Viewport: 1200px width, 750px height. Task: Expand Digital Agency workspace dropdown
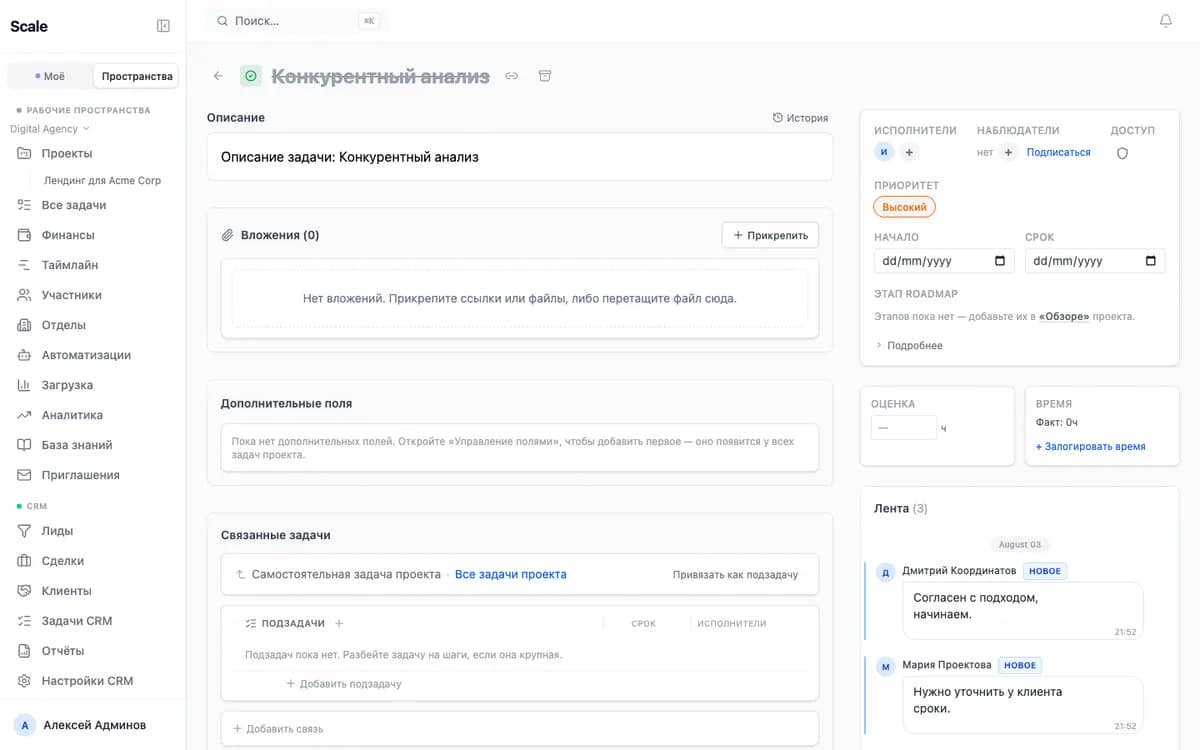(x=50, y=129)
